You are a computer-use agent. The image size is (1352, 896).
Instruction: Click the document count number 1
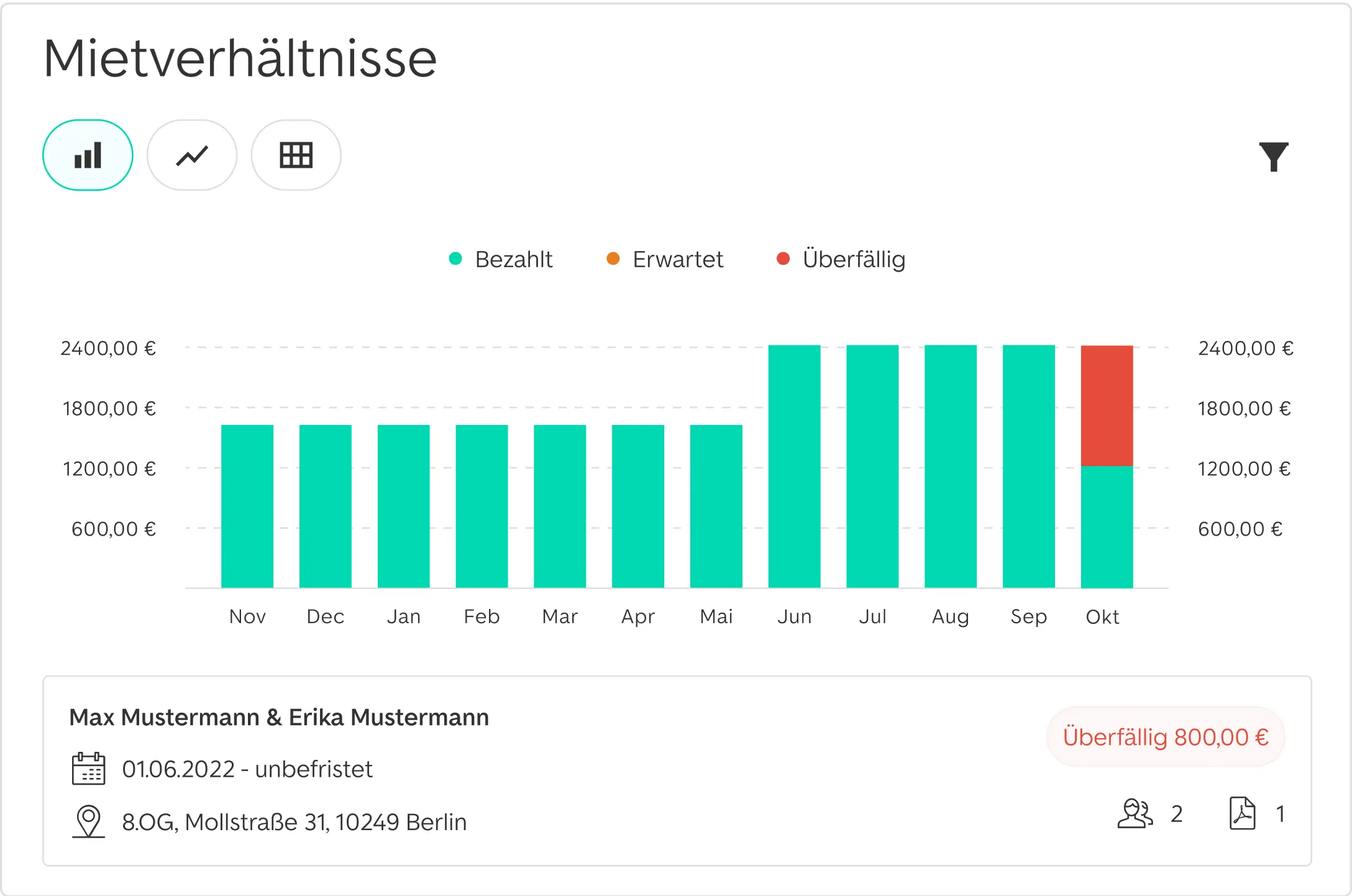click(1280, 813)
